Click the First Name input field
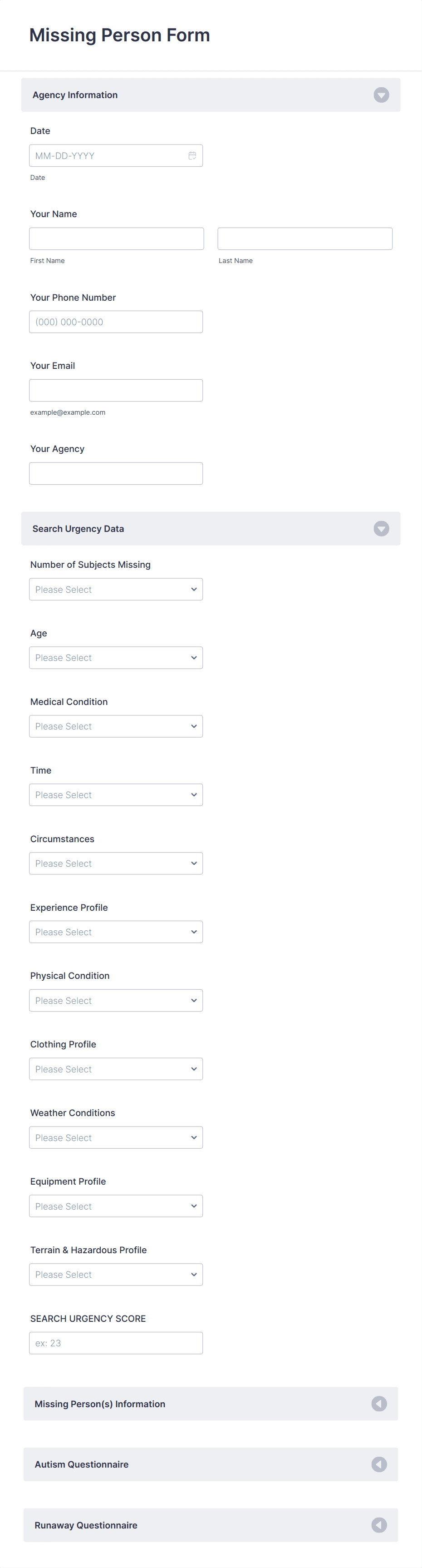 pos(116,238)
